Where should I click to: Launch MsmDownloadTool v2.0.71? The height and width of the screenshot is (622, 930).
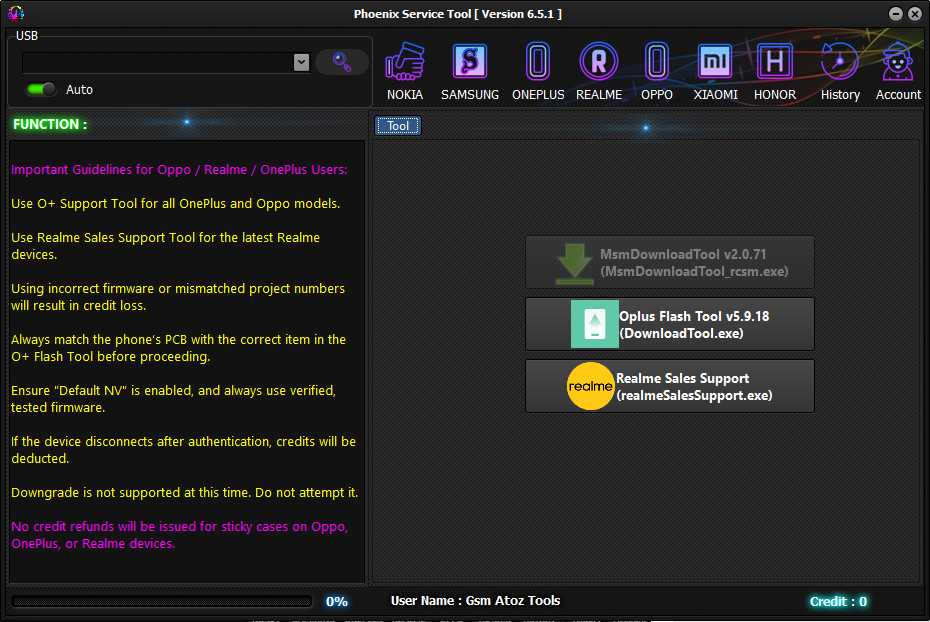click(669, 262)
